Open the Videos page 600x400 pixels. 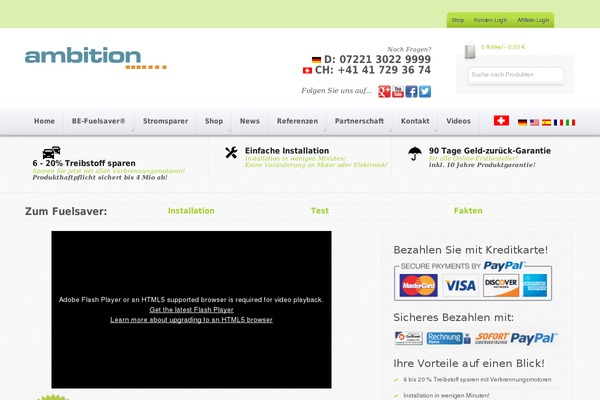pyautogui.click(x=458, y=121)
